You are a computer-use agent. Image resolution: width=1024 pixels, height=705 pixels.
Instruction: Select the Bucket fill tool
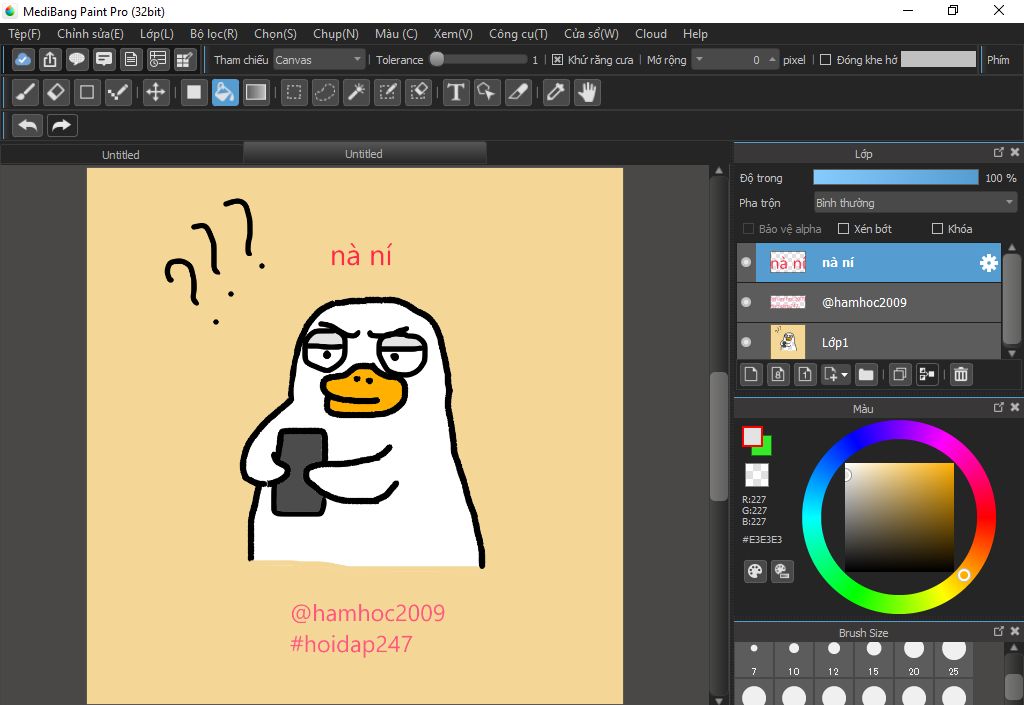point(225,92)
